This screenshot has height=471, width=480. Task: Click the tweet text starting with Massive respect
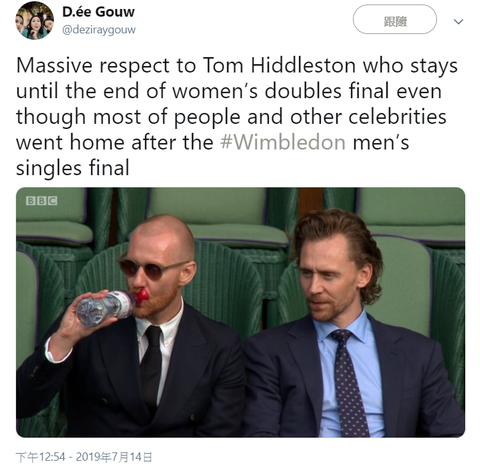237,117
